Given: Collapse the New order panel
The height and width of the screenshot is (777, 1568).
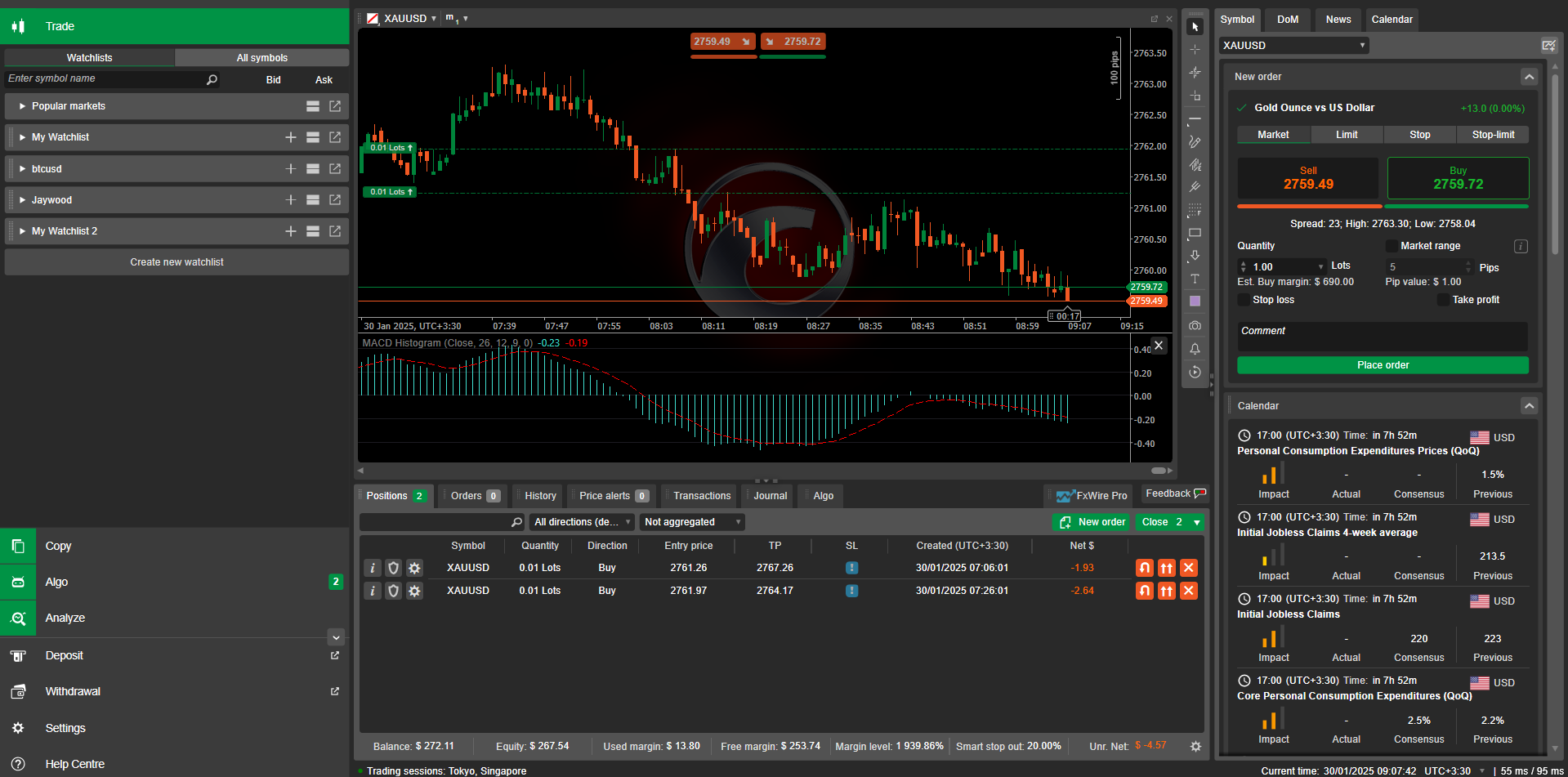Looking at the screenshot, I should [1529, 77].
